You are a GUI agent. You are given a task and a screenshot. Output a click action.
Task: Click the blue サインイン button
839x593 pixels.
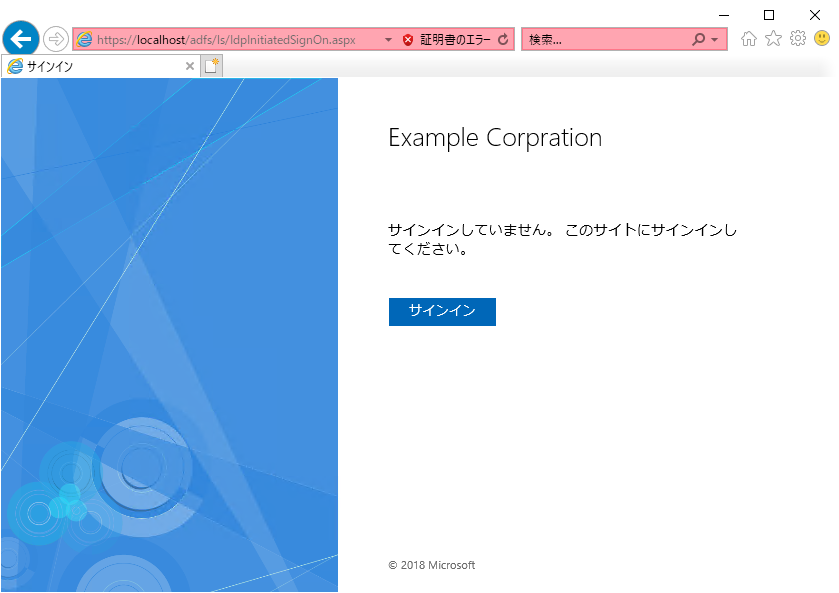coord(442,311)
